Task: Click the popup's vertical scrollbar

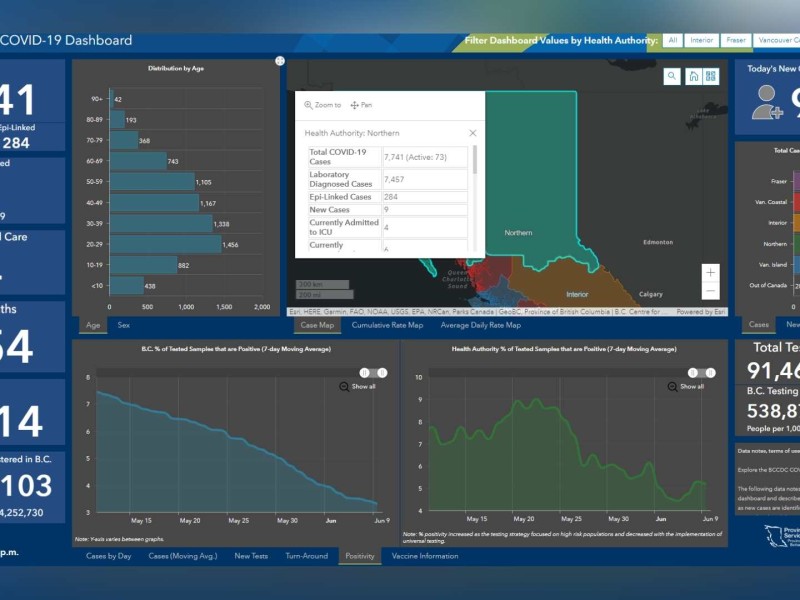Action: pos(474,160)
